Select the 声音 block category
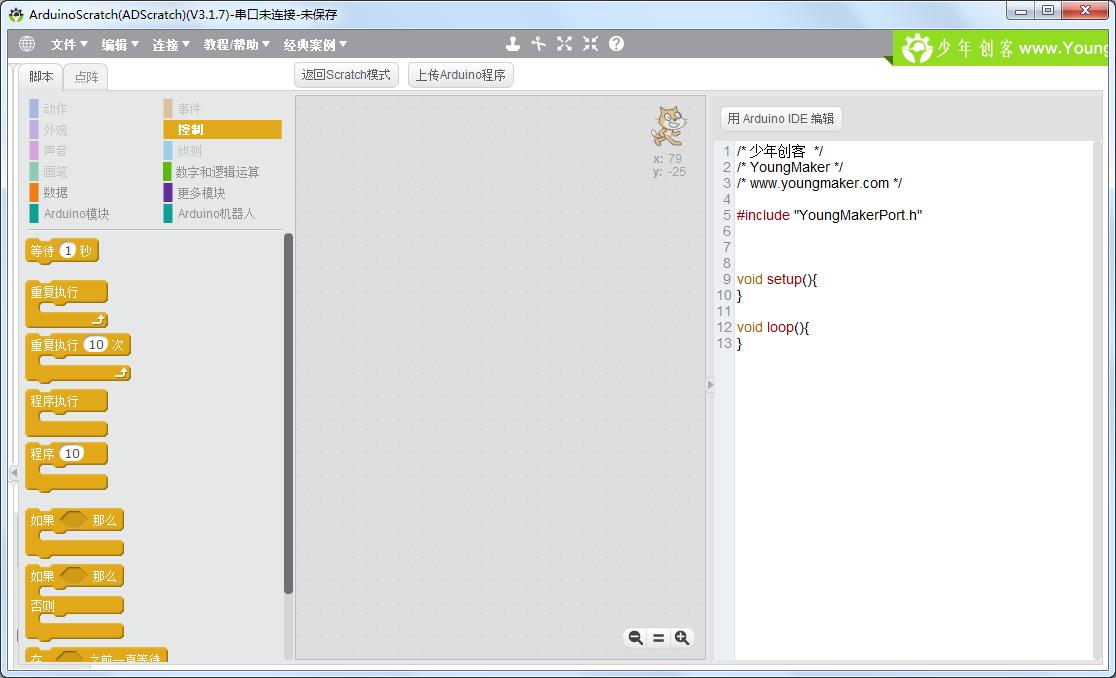The width and height of the screenshot is (1116, 678). click(x=49, y=151)
